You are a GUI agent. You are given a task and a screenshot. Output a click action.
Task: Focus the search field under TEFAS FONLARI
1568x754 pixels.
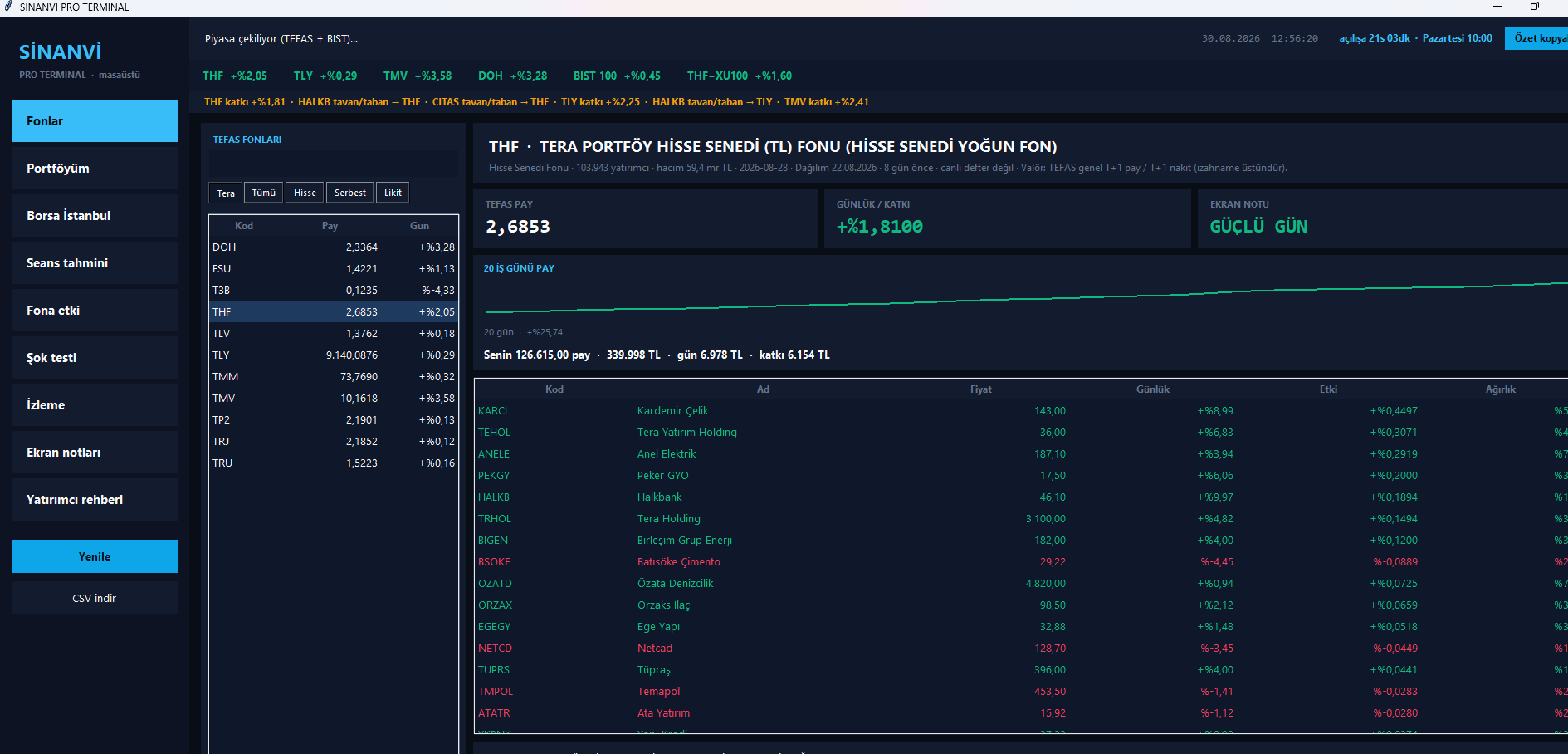333,164
